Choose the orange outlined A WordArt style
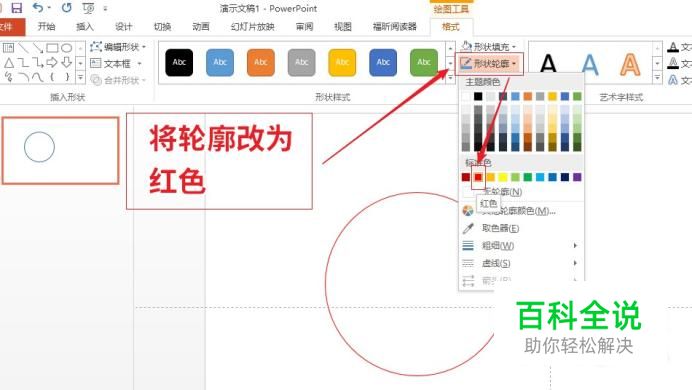This screenshot has height=390, width=692. pyautogui.click(x=630, y=64)
